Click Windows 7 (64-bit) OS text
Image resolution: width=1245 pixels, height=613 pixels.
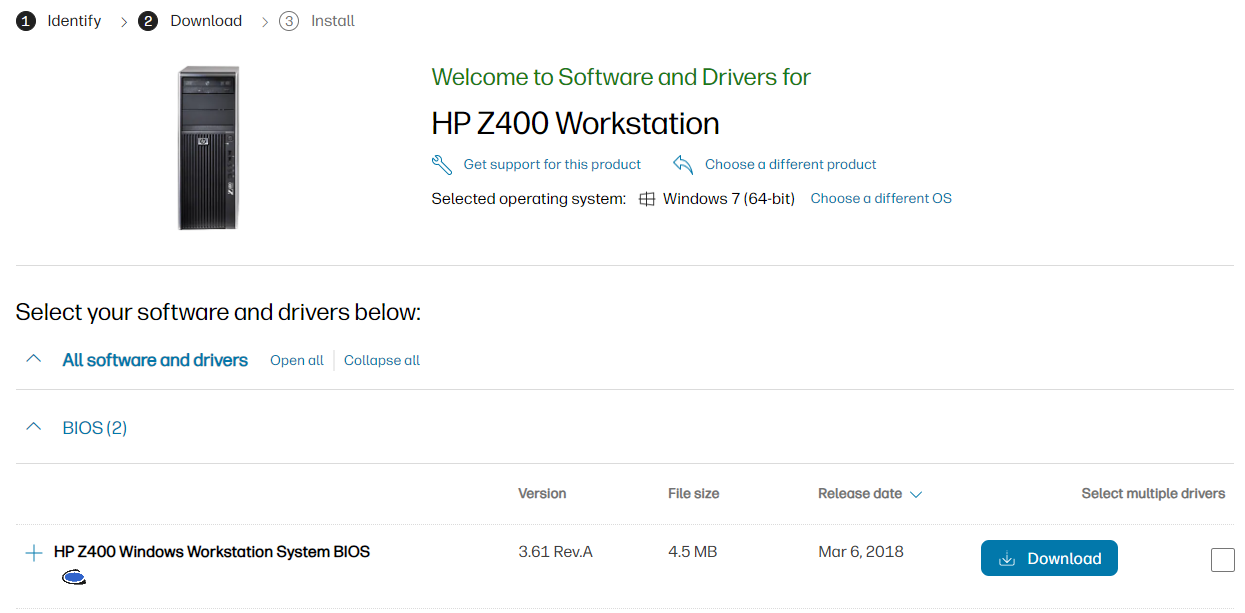pos(729,199)
